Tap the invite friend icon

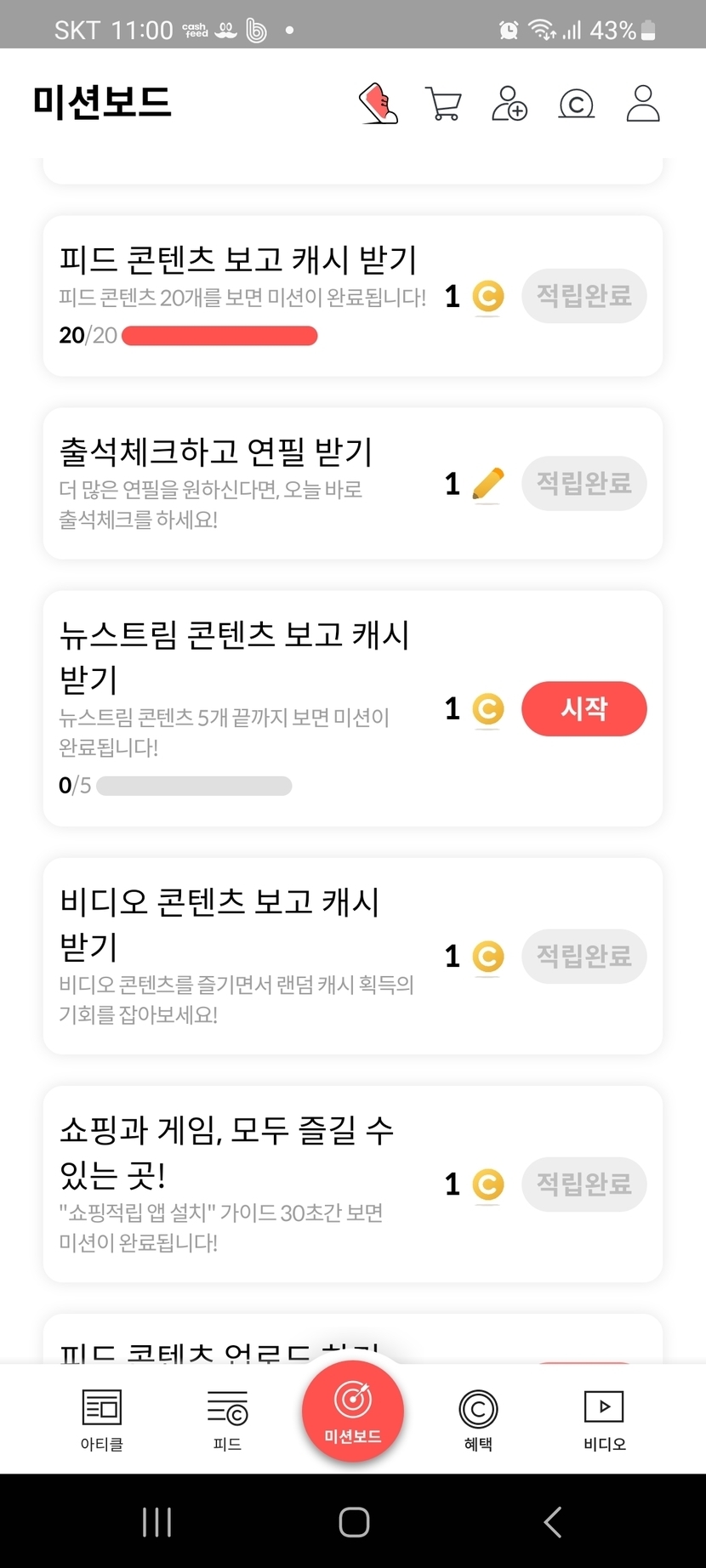[x=510, y=104]
